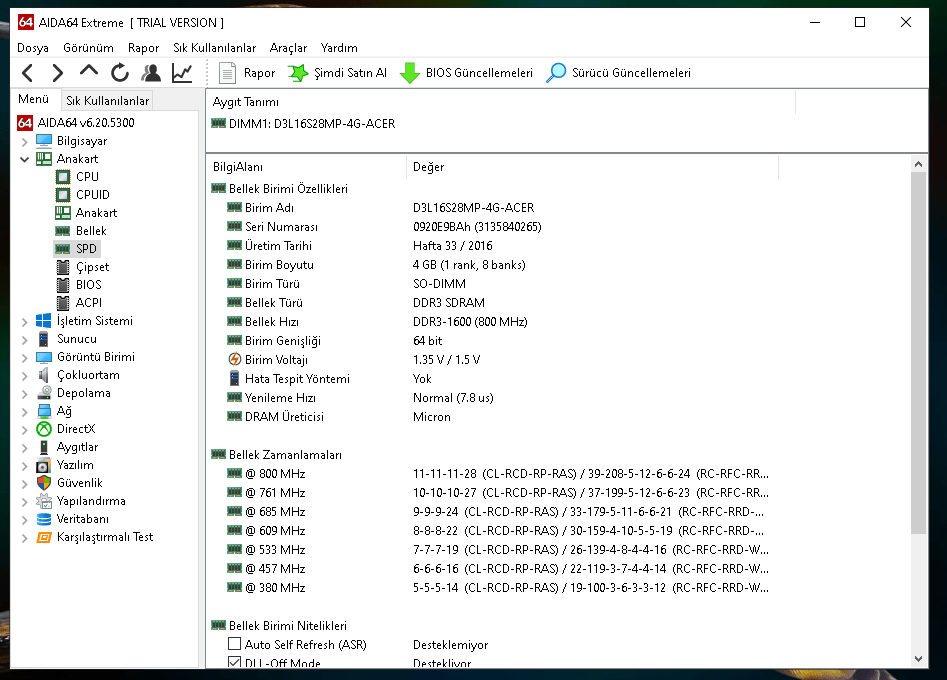Open the Araçlar menu
Image resolution: width=947 pixels, height=680 pixels.
pos(288,48)
